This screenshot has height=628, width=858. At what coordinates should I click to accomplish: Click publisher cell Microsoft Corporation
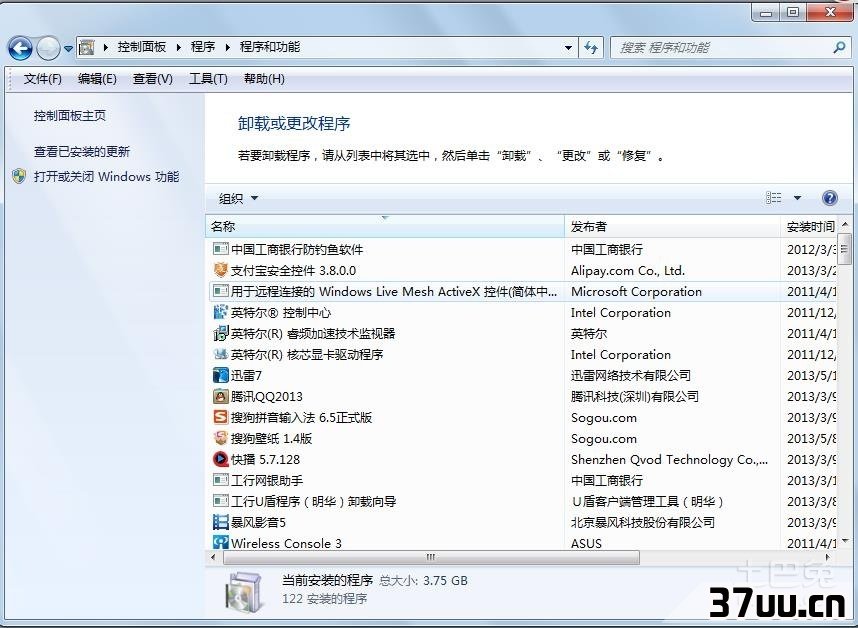tap(636, 292)
